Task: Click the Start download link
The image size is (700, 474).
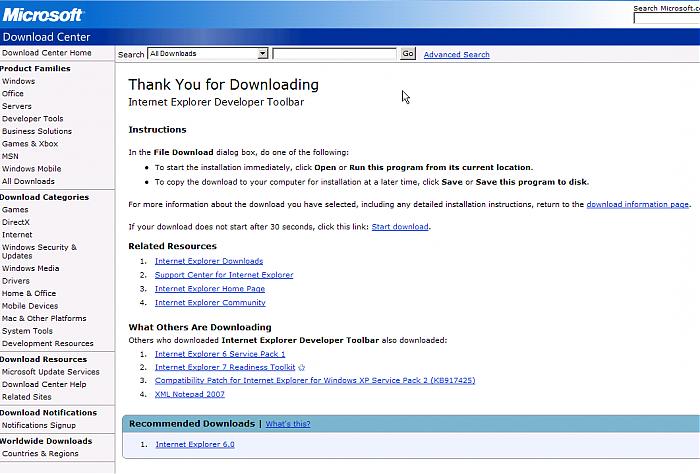Action: click(400, 227)
